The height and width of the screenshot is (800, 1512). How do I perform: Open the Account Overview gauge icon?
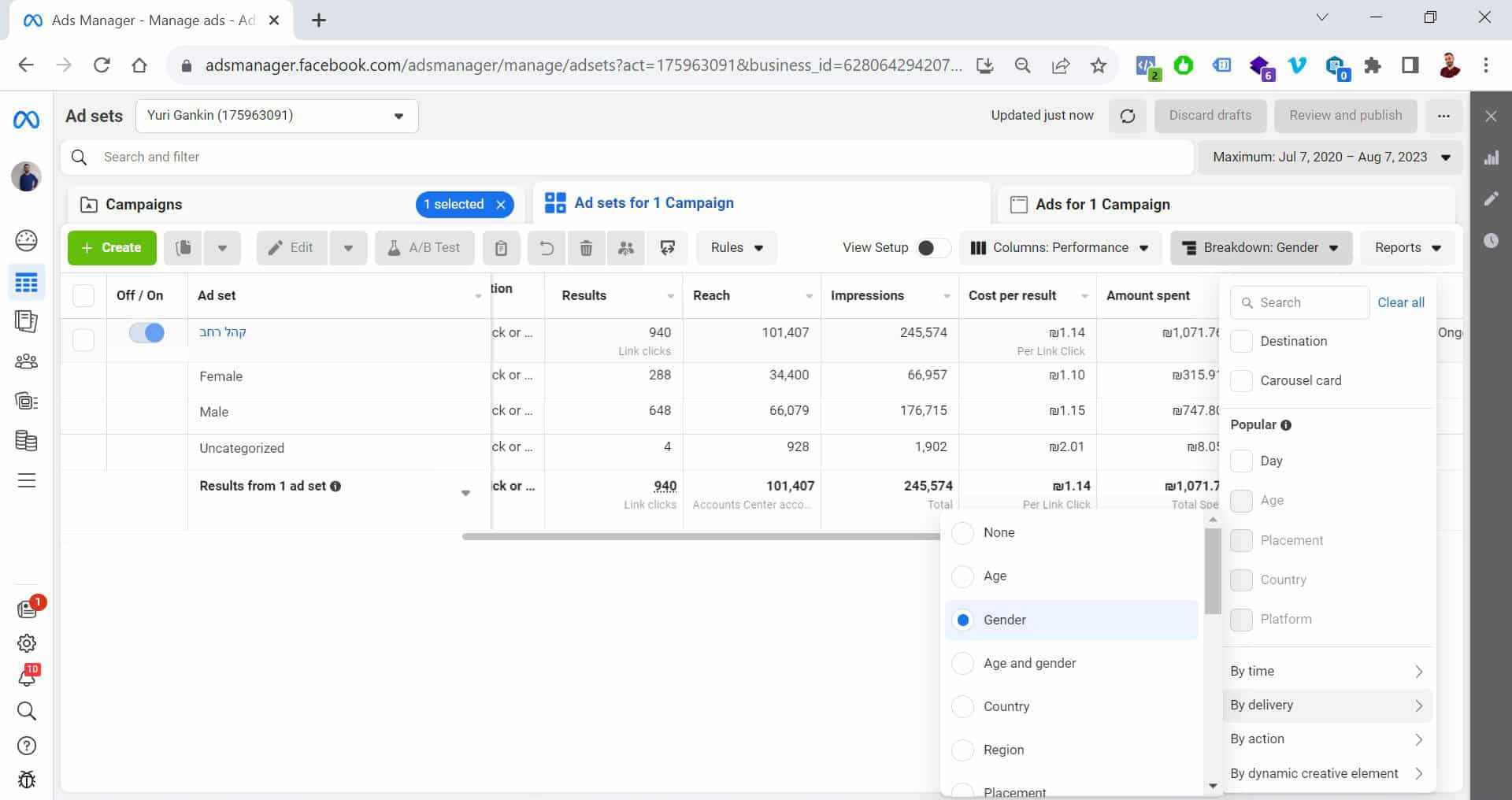pyautogui.click(x=26, y=240)
